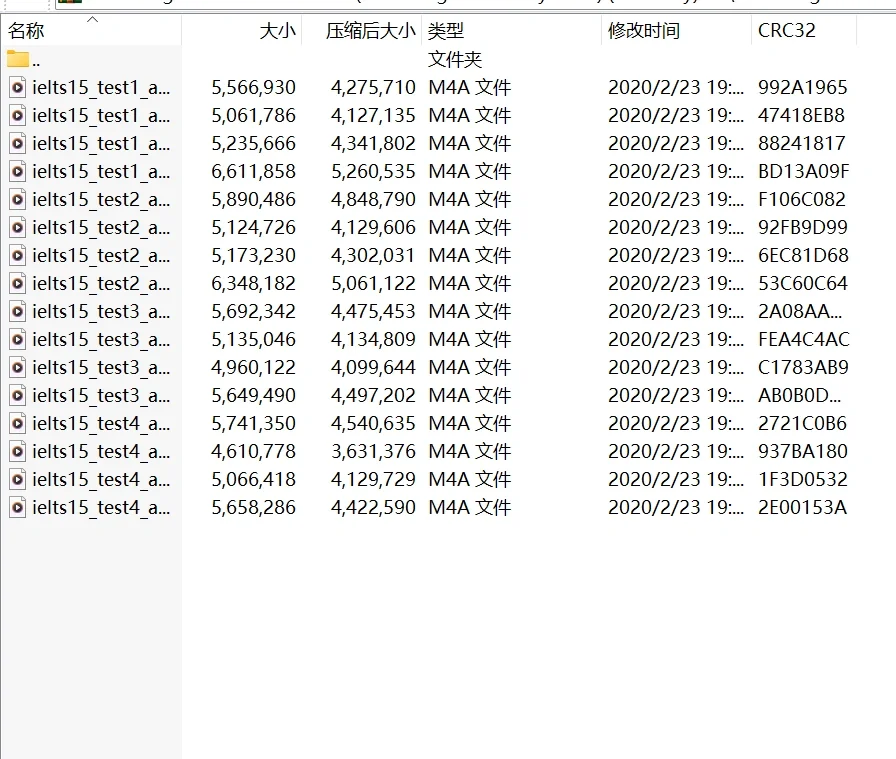Click M4A file icon for row sized 5,566,930
The image size is (896, 759).
point(18,87)
